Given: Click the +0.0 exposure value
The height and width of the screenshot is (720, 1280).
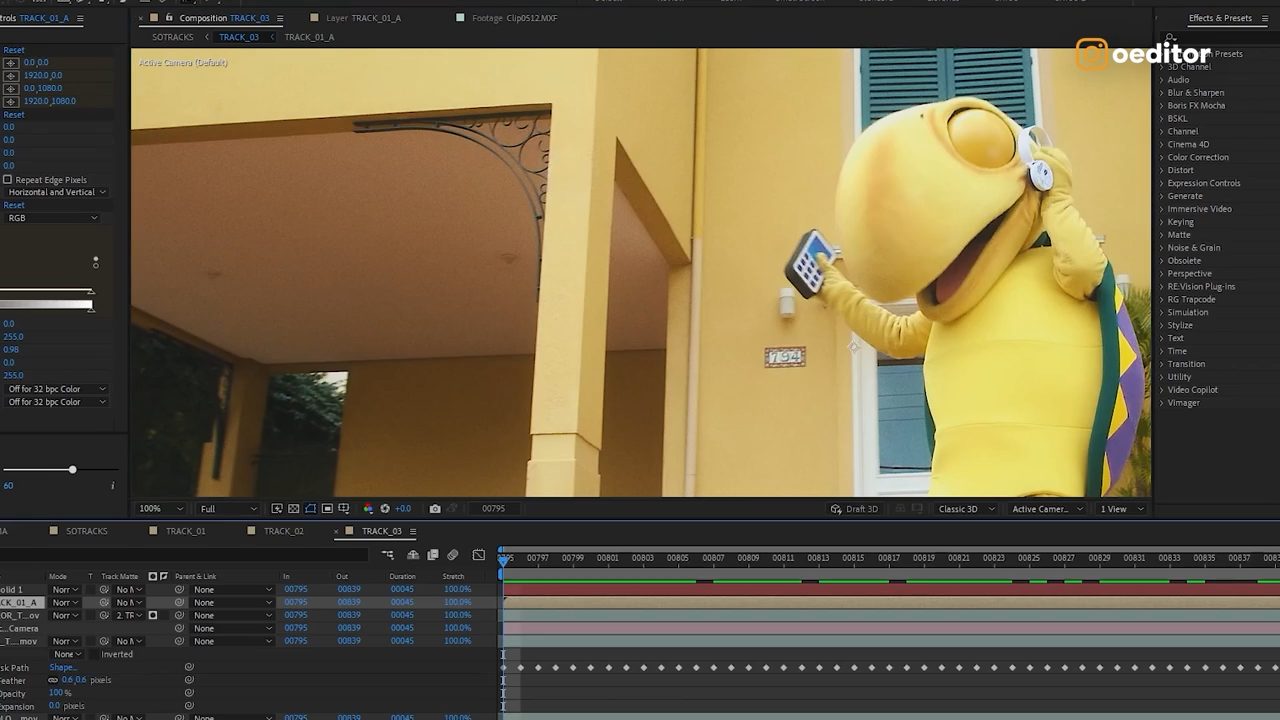Looking at the screenshot, I should [403, 509].
